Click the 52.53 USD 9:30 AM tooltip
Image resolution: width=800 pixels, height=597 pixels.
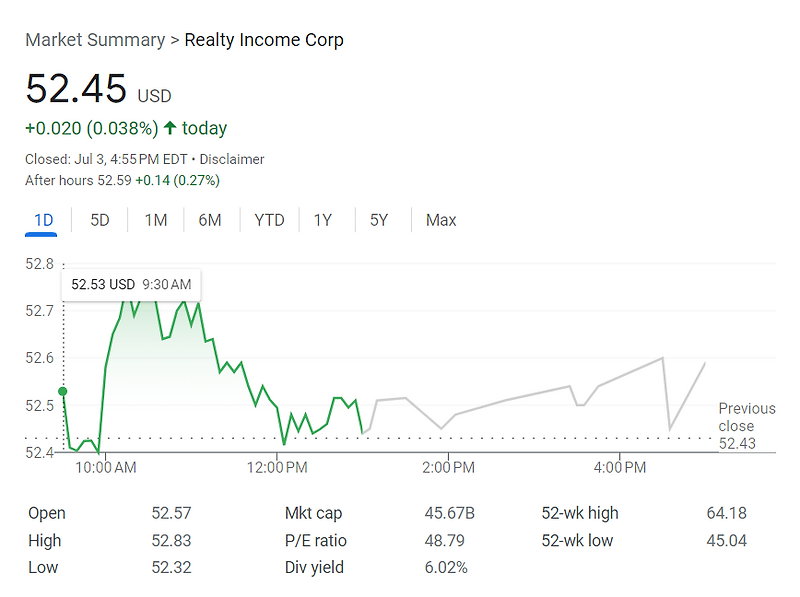pyautogui.click(x=131, y=284)
